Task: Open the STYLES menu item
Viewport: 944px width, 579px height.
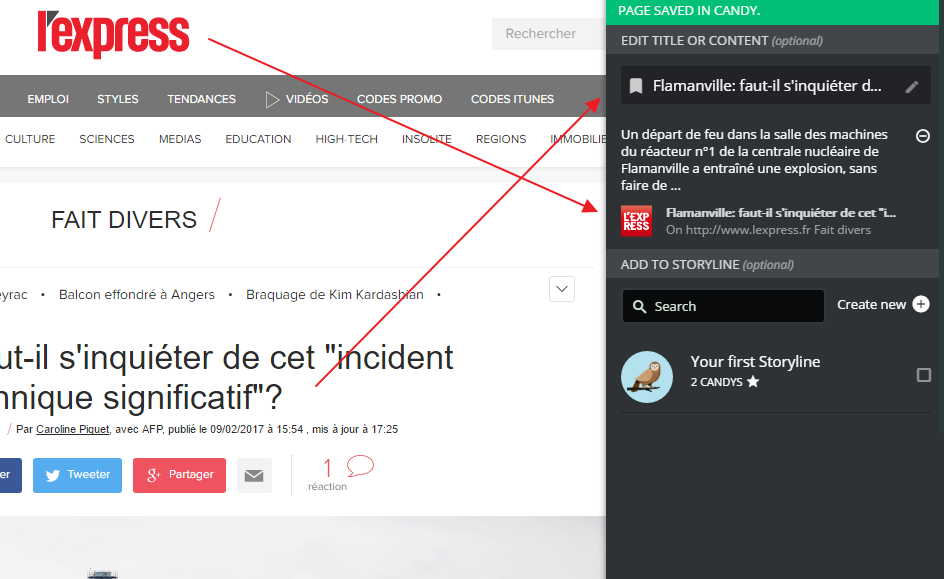Action: 118,99
